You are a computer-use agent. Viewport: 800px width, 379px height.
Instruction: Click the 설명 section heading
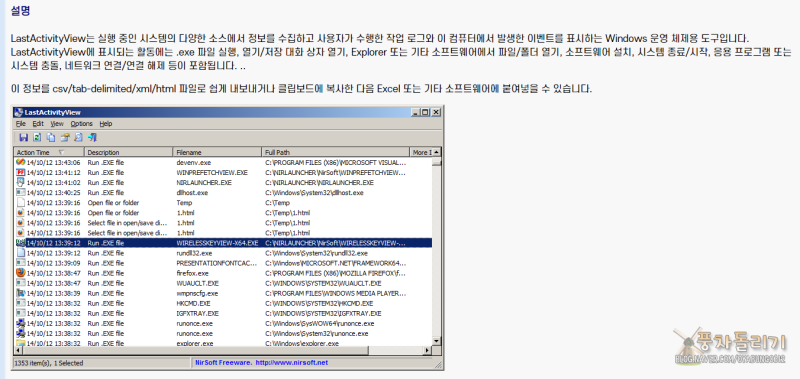pyautogui.click(x=20, y=10)
